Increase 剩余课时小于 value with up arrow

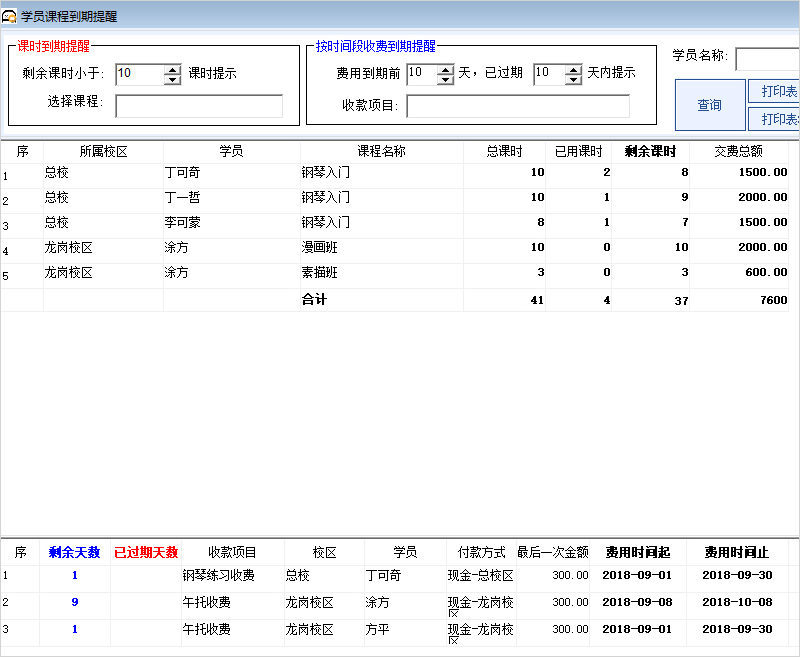click(172, 70)
